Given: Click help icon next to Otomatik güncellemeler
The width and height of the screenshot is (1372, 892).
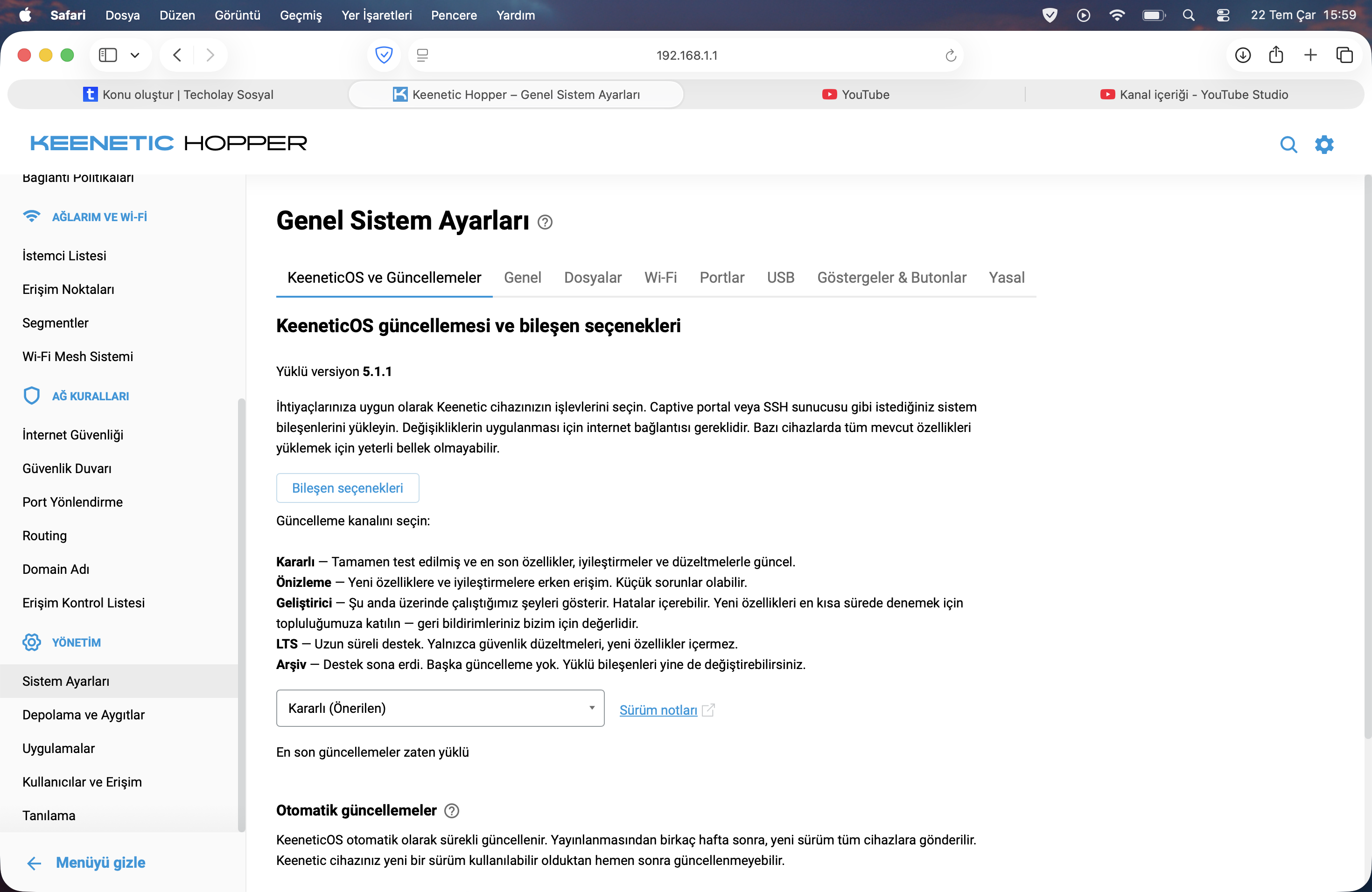Looking at the screenshot, I should click(x=452, y=811).
